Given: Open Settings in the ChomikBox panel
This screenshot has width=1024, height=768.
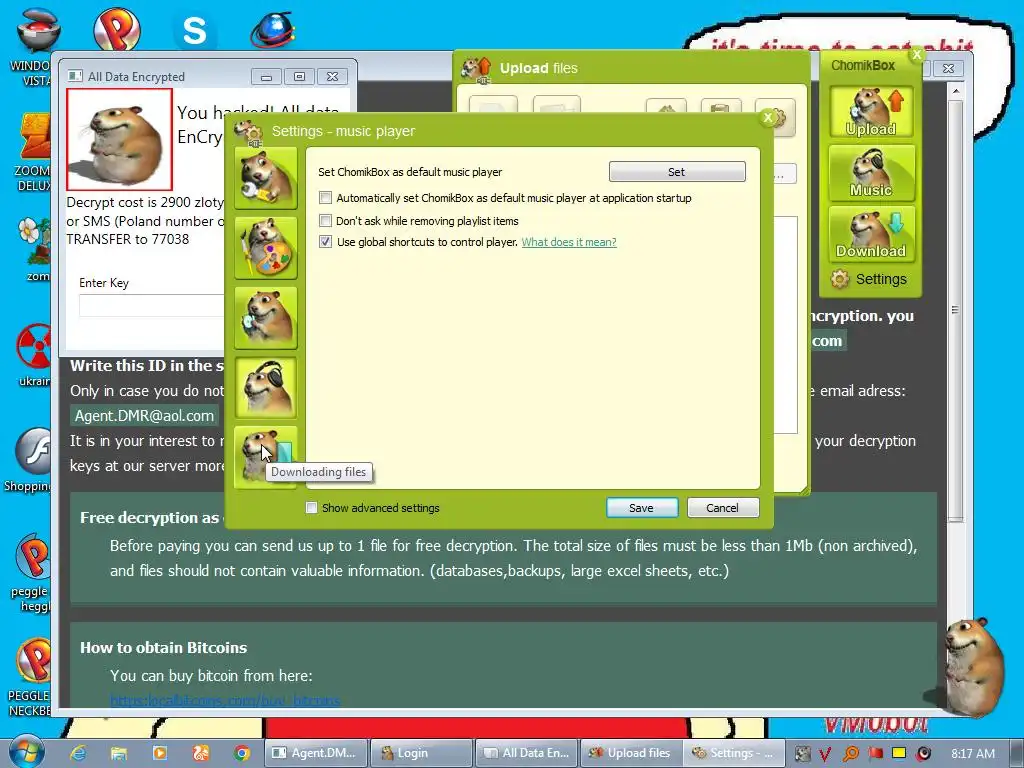Looking at the screenshot, I should coord(869,280).
